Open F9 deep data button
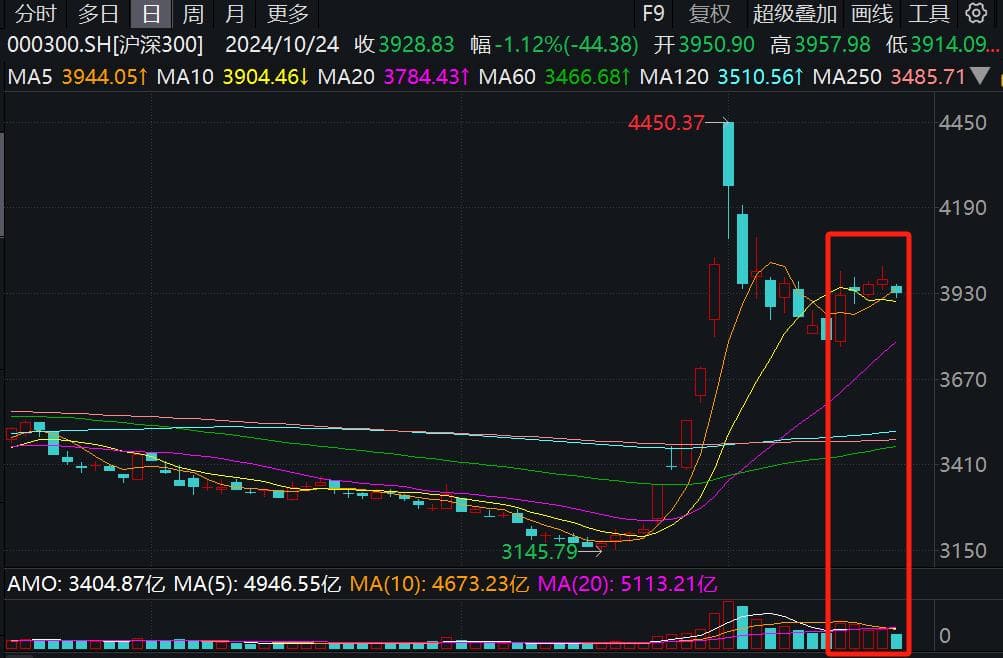Image resolution: width=1003 pixels, height=658 pixels. (x=653, y=13)
